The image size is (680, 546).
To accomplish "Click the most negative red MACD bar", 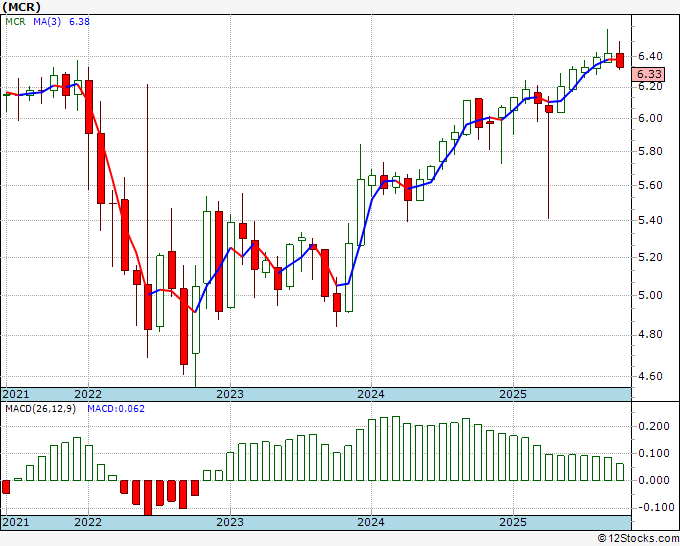I will [148, 497].
